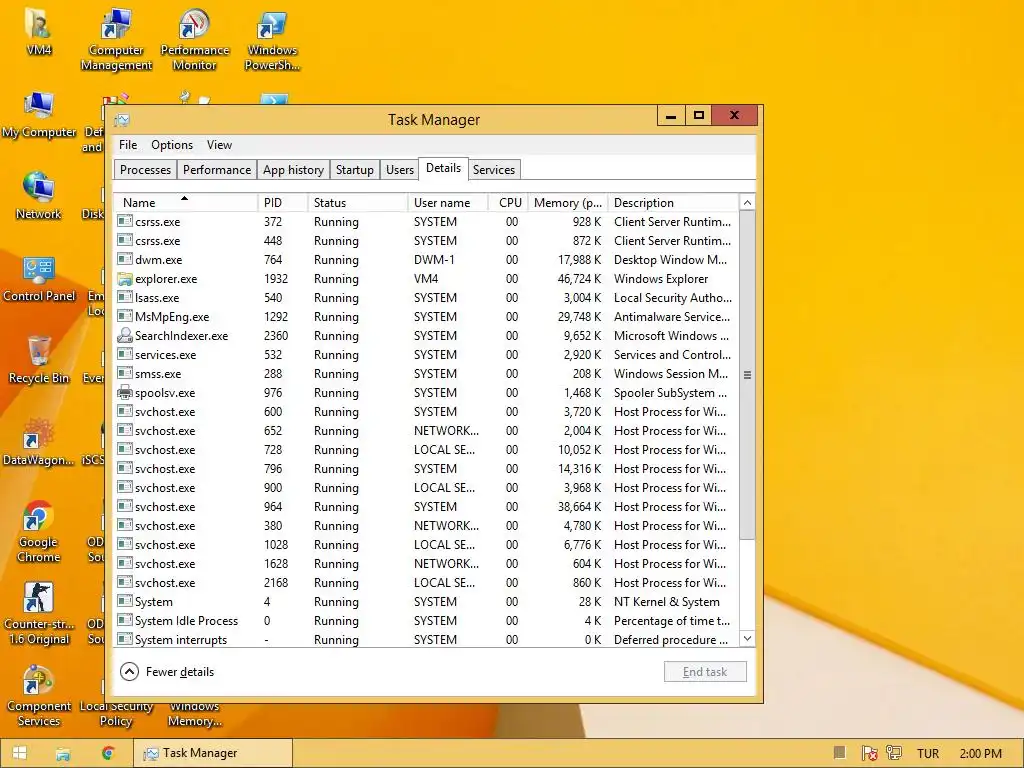Viewport: 1024px width, 768px height.
Task: Sort by the Status column header
Action: (358, 202)
